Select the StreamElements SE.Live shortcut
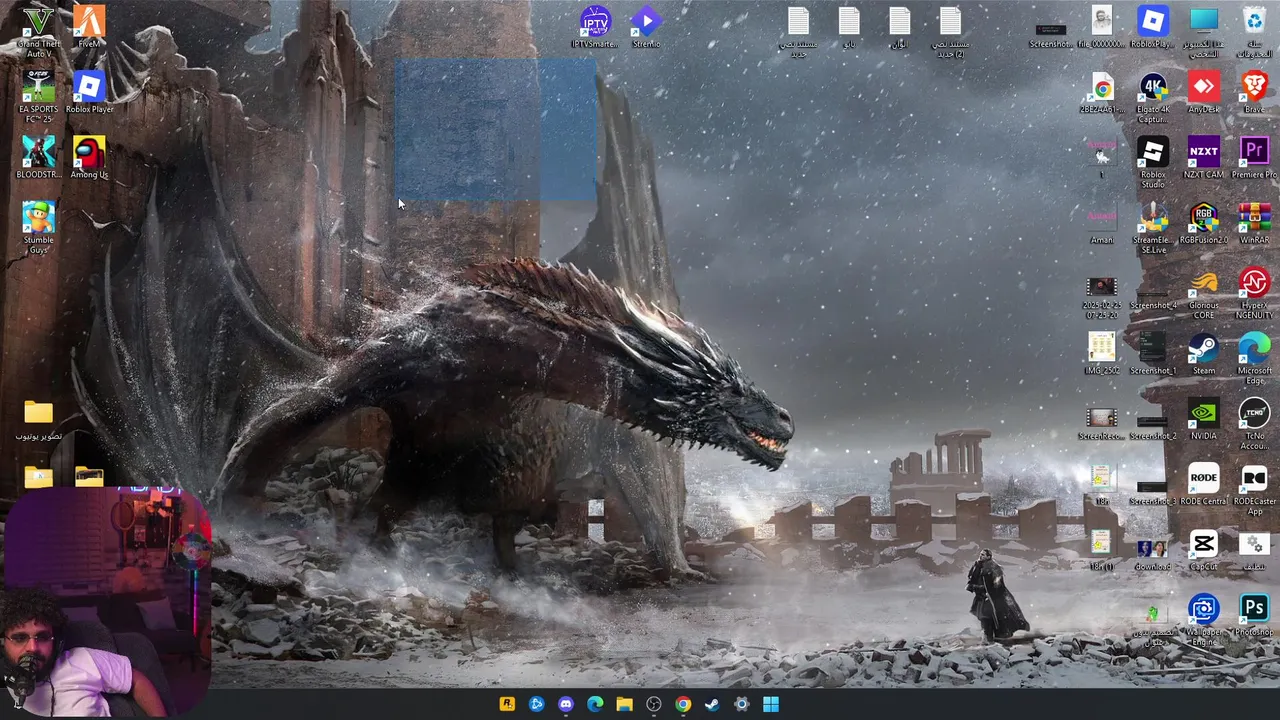1280x720 pixels. click(1153, 227)
